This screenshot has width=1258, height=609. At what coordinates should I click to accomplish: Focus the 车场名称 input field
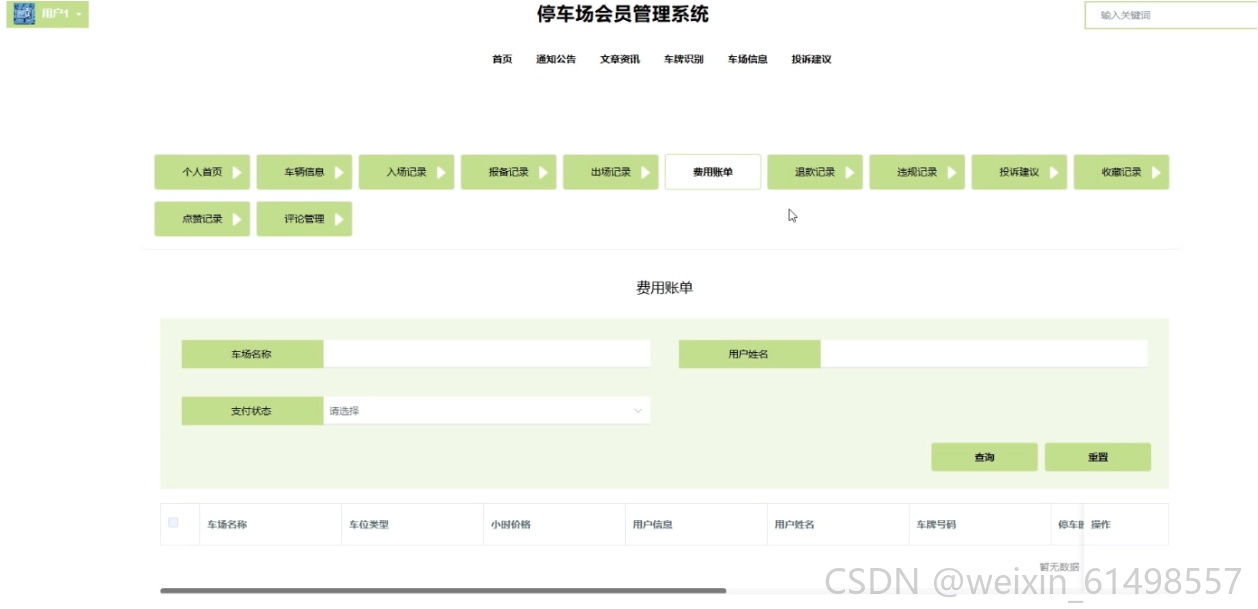(x=486, y=354)
